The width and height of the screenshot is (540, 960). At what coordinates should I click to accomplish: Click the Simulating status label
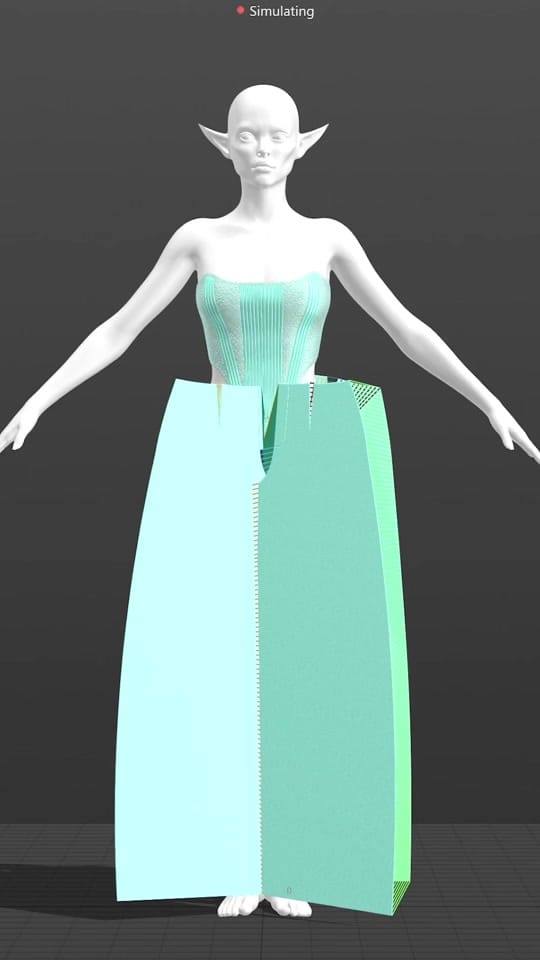282,11
